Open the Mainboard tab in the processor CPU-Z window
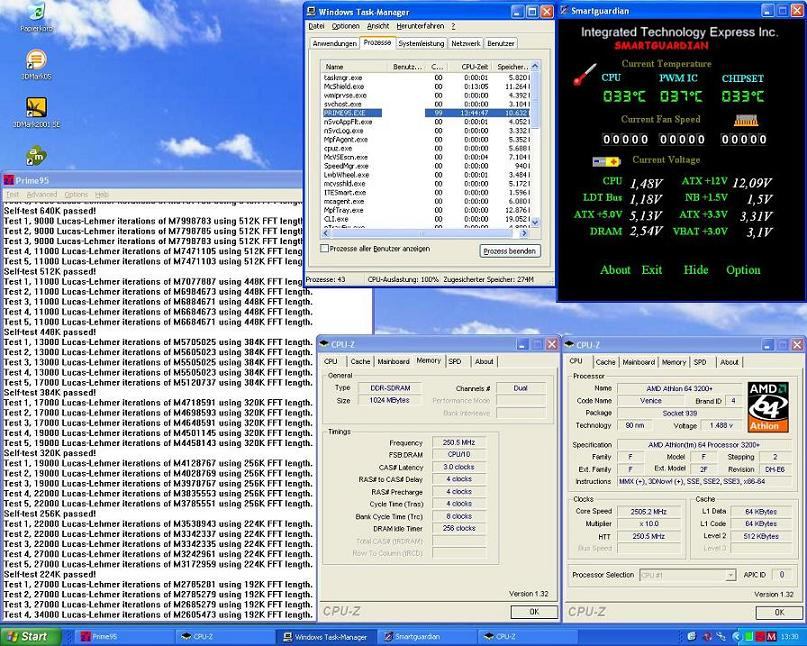The width and height of the screenshot is (807, 646). point(639,362)
